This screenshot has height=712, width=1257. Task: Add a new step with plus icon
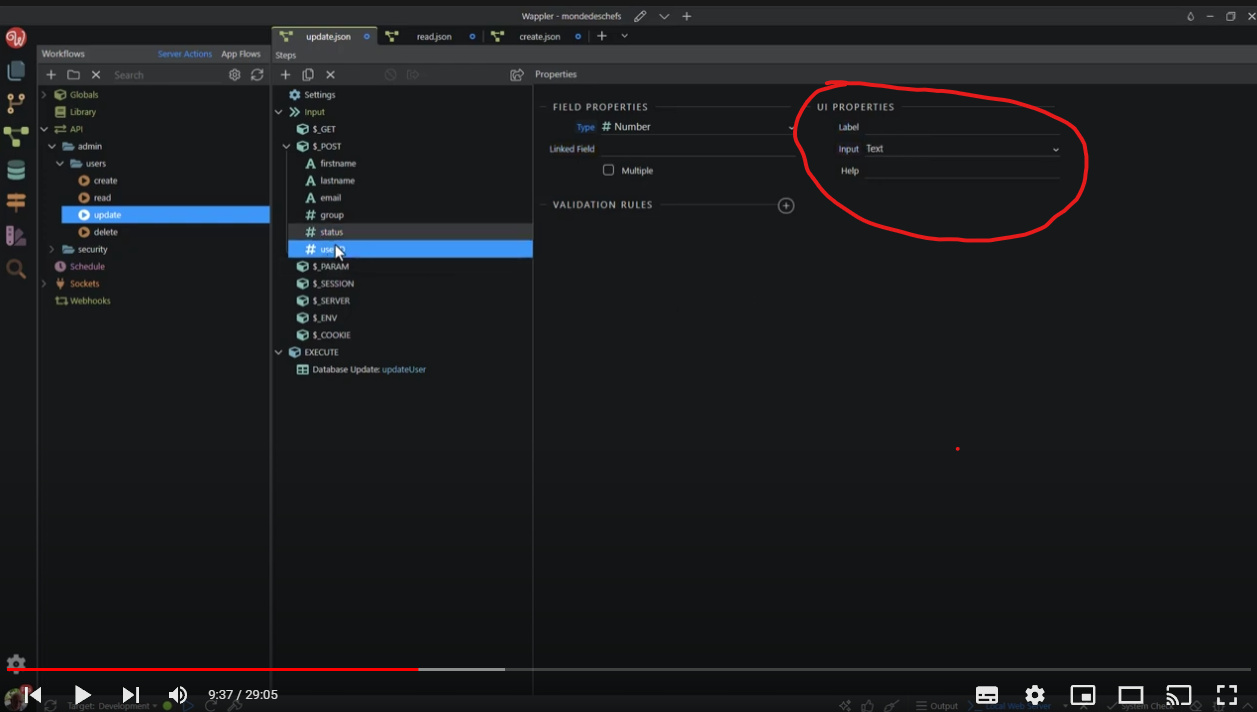[286, 75]
